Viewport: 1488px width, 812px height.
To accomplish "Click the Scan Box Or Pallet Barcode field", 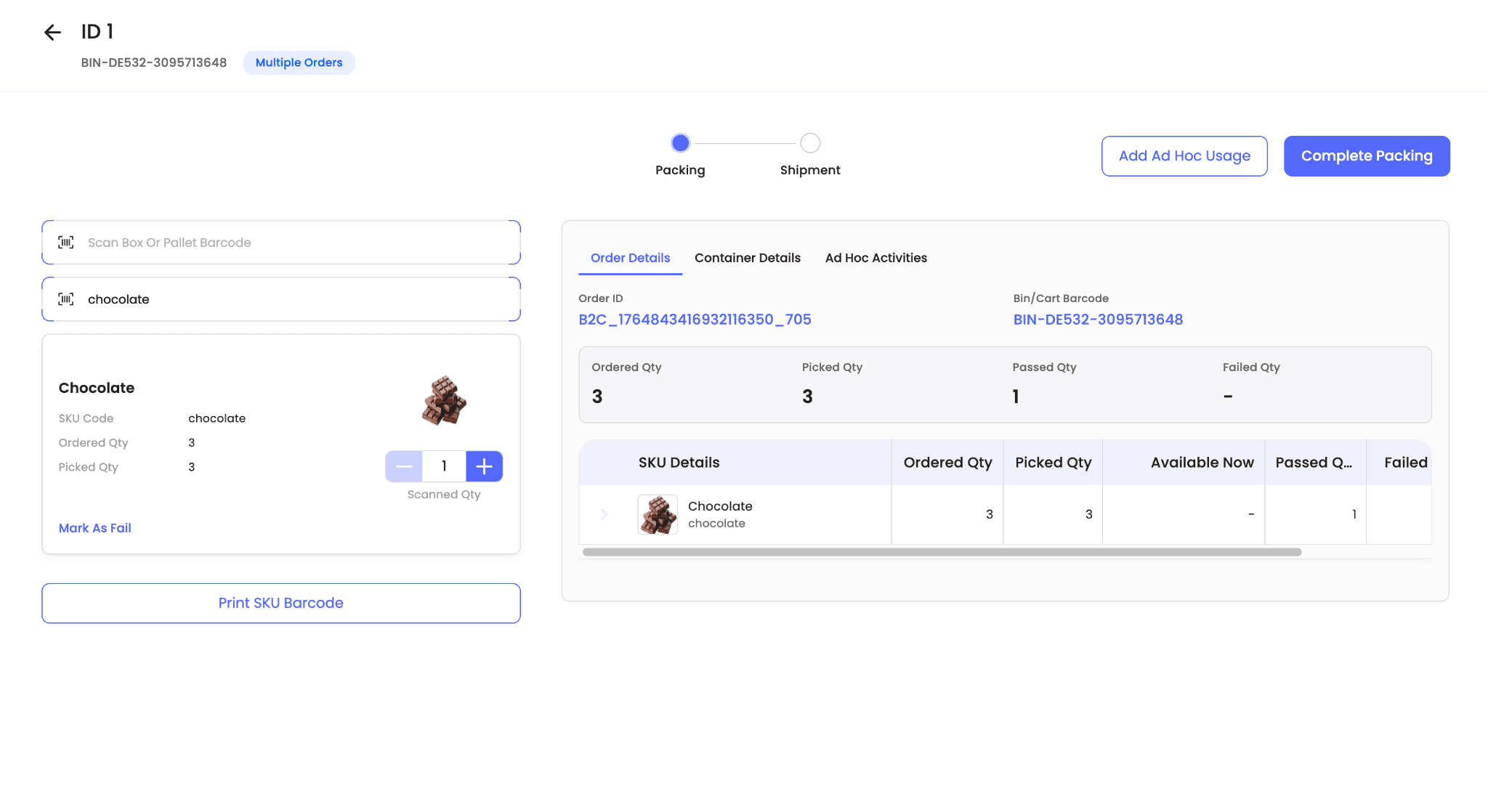I will pos(291,243).
